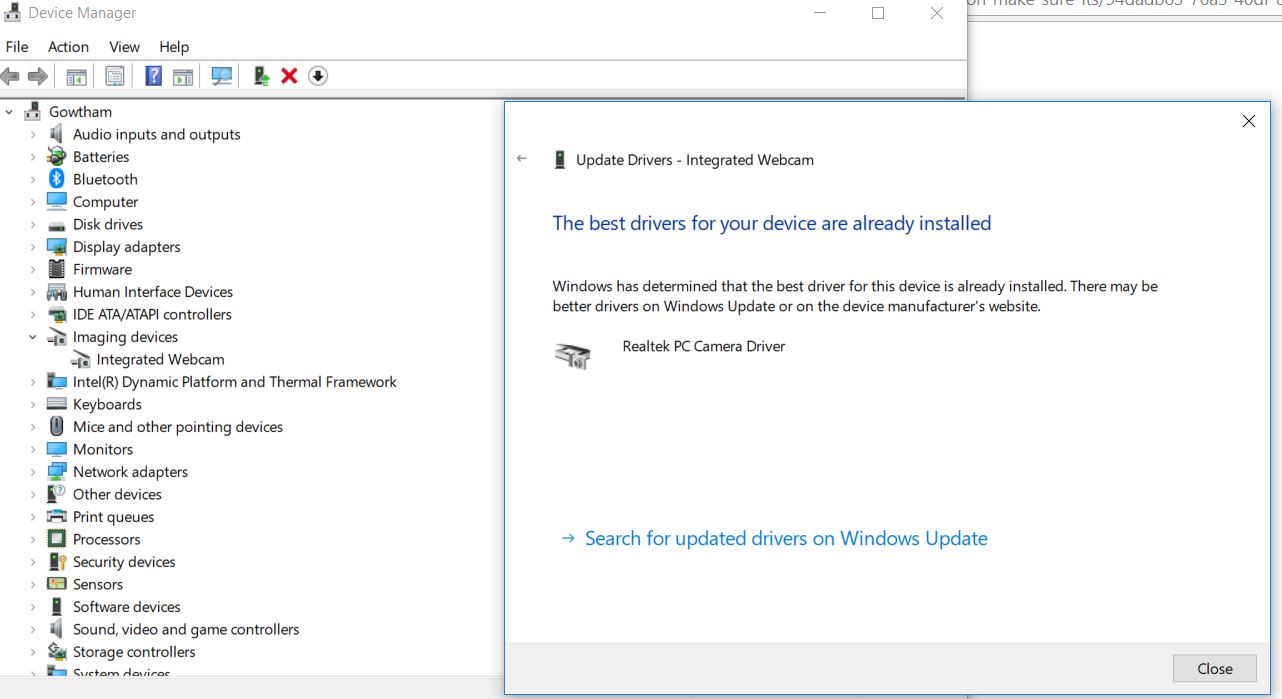Screen dimensions: 1282x699
Task: Collapse the Gowtham root node
Action: 9,112
